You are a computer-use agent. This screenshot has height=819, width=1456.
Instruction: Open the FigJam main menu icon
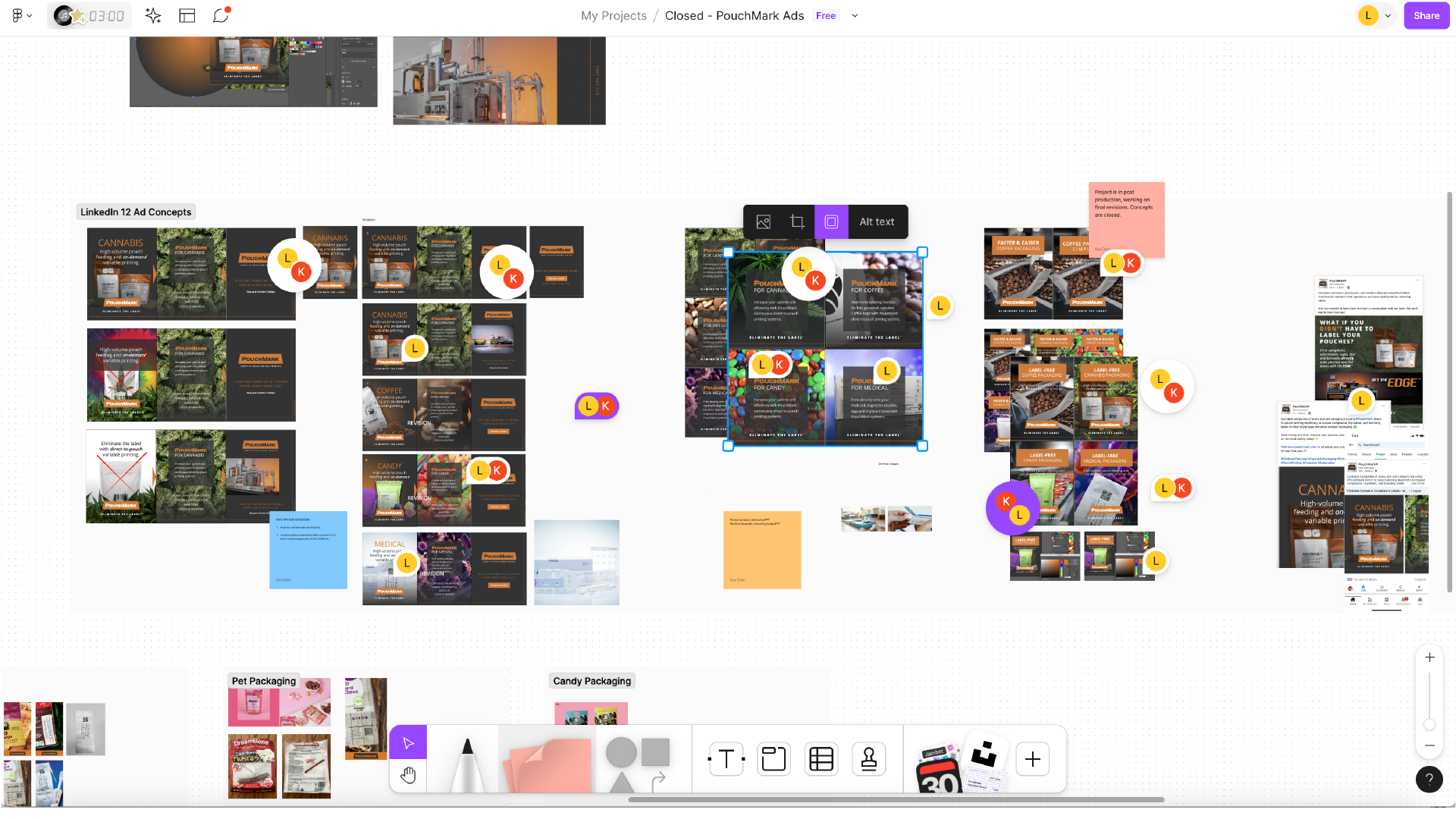click(21, 15)
